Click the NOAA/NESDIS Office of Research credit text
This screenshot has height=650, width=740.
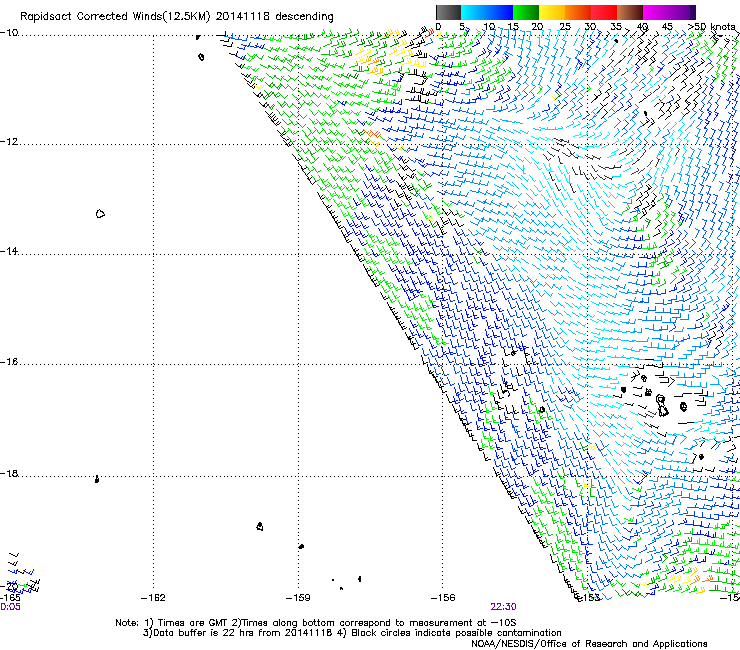[589, 644]
